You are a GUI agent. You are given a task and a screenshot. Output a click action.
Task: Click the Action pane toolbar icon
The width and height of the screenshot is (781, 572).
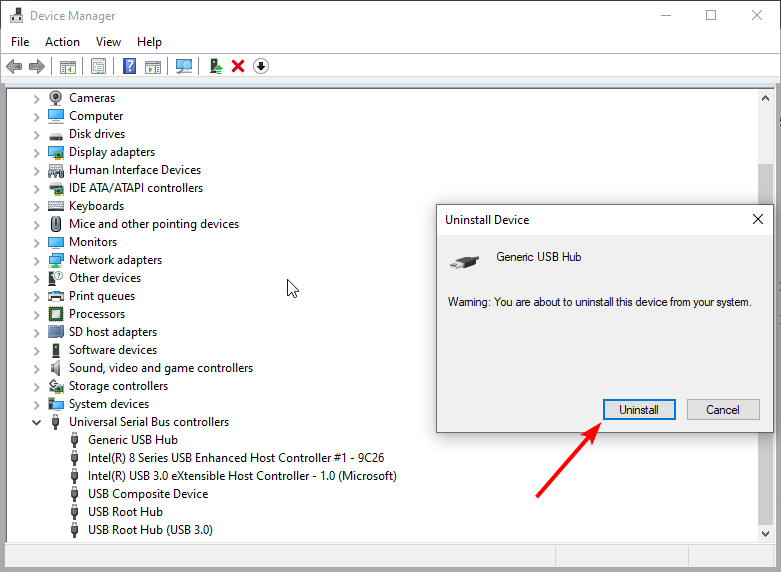click(153, 66)
